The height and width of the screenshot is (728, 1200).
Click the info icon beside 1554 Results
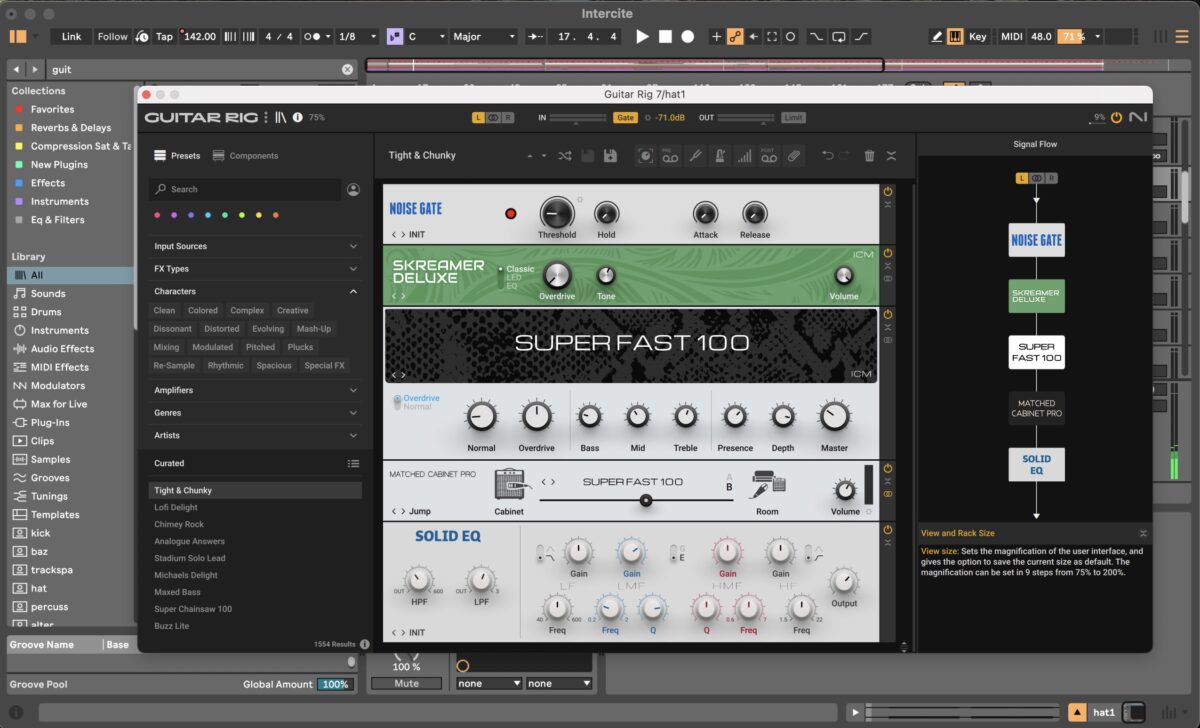pos(364,645)
